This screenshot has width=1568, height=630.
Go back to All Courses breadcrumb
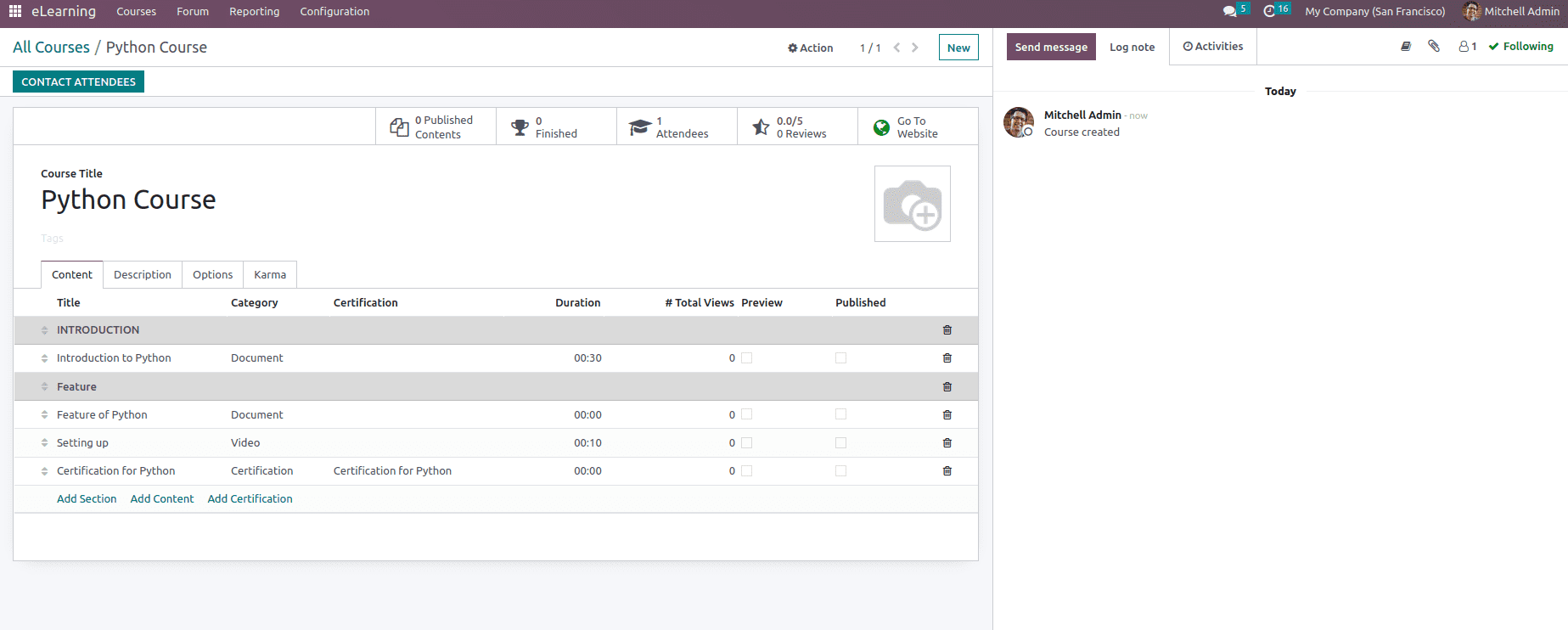click(x=51, y=48)
